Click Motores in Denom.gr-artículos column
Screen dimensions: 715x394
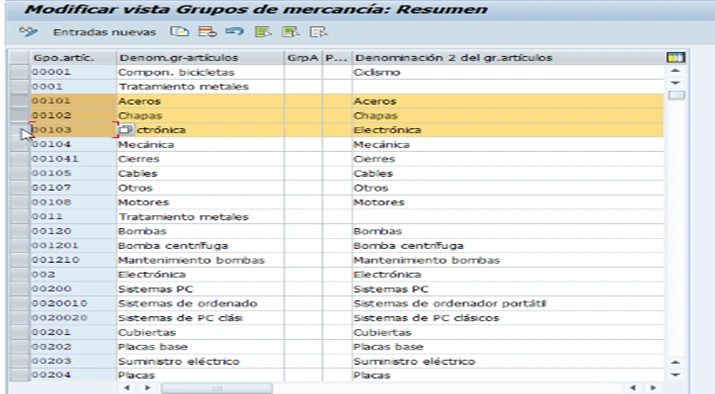point(200,202)
